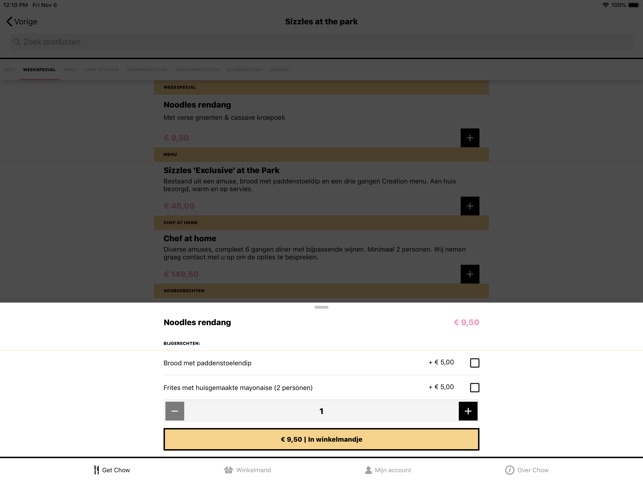Image resolution: width=643 pixels, height=482 pixels.
Task: Open Mijn account person tab
Action: click(388, 470)
